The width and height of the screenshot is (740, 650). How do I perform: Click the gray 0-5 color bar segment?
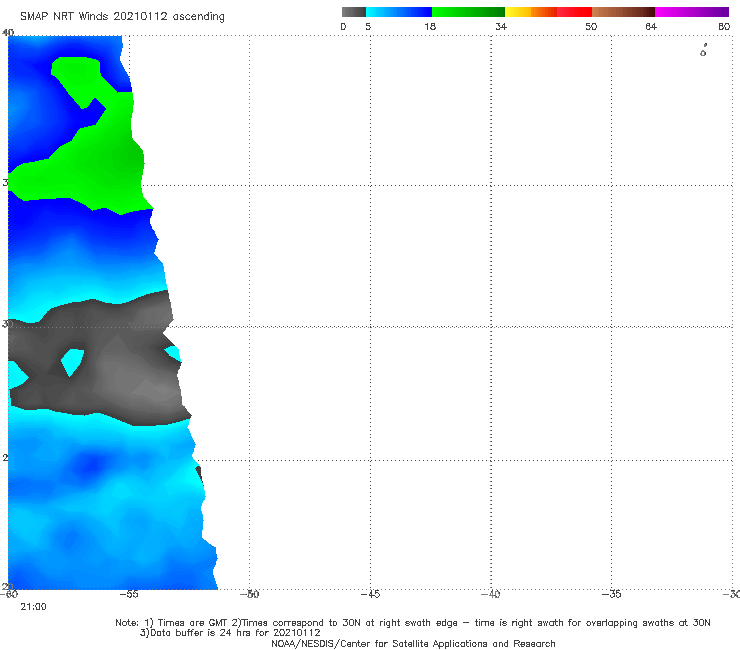point(354,12)
